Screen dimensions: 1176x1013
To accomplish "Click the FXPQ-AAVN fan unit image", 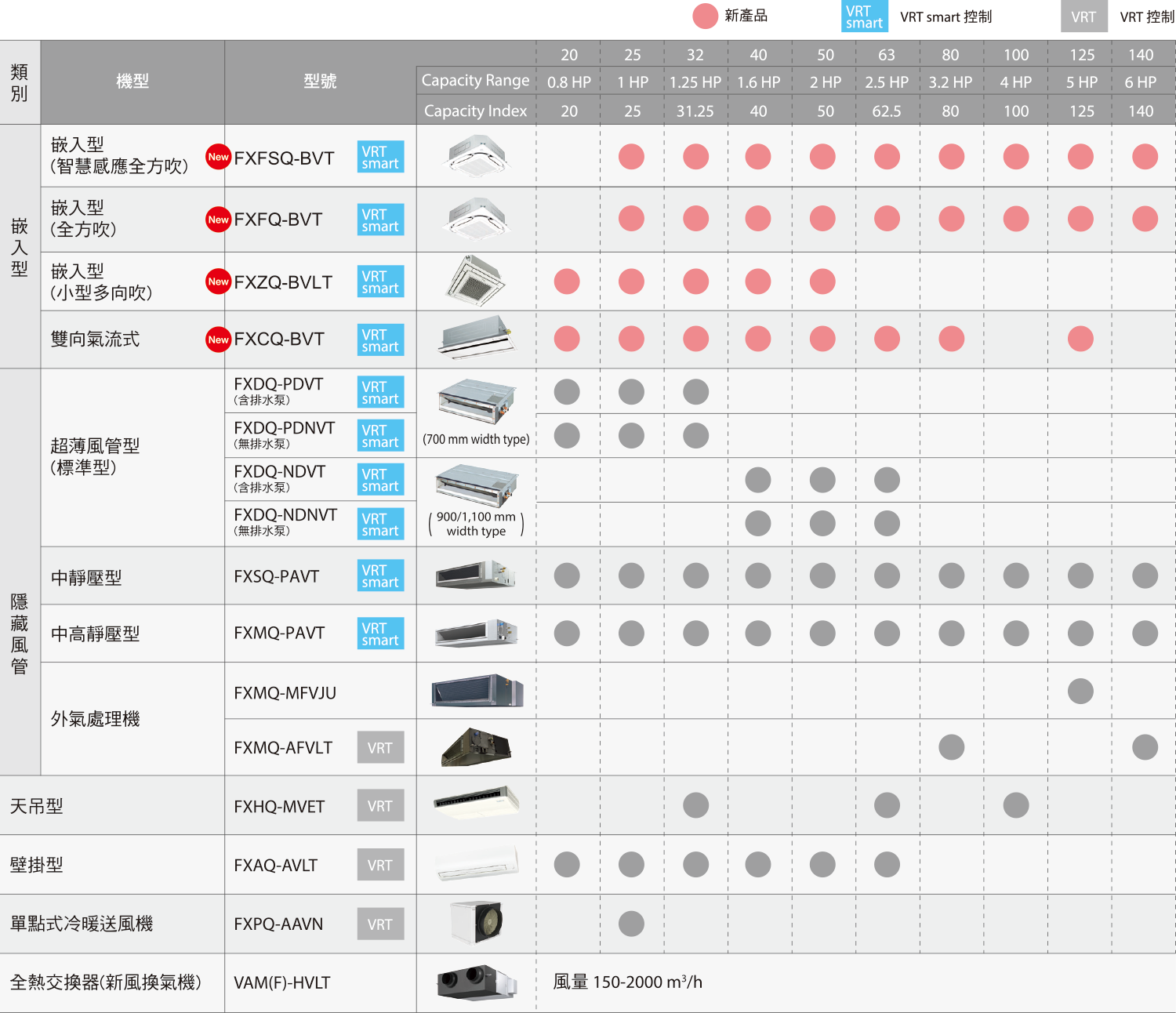I will pos(477,922).
